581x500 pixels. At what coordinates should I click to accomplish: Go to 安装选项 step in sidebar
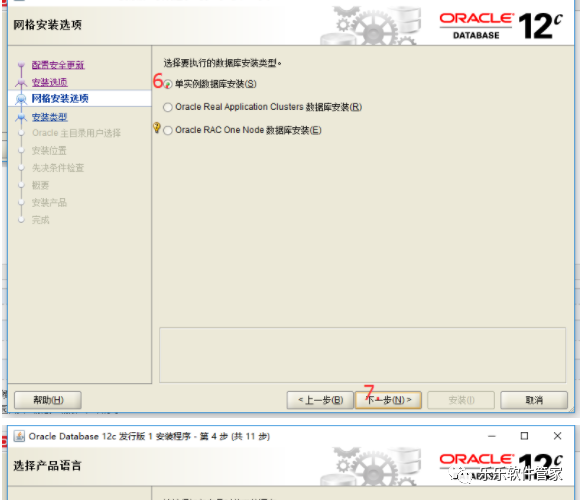[50, 82]
